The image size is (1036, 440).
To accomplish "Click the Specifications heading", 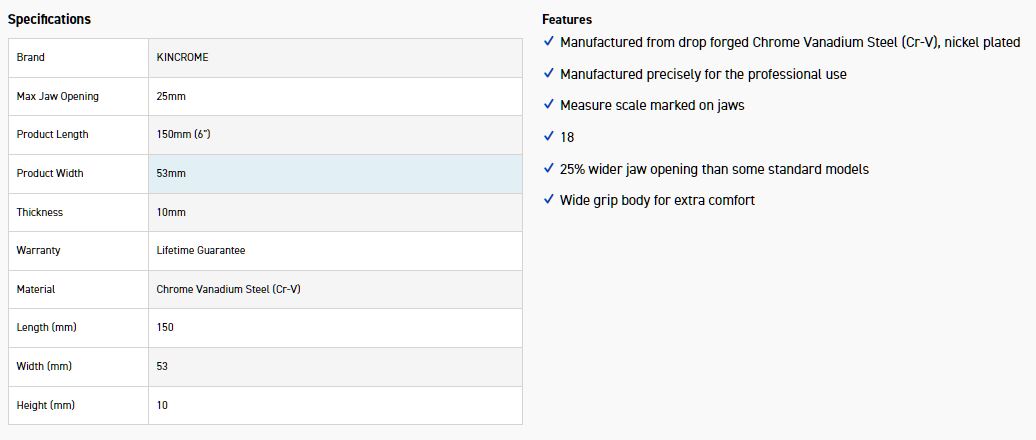I will (x=49, y=19).
